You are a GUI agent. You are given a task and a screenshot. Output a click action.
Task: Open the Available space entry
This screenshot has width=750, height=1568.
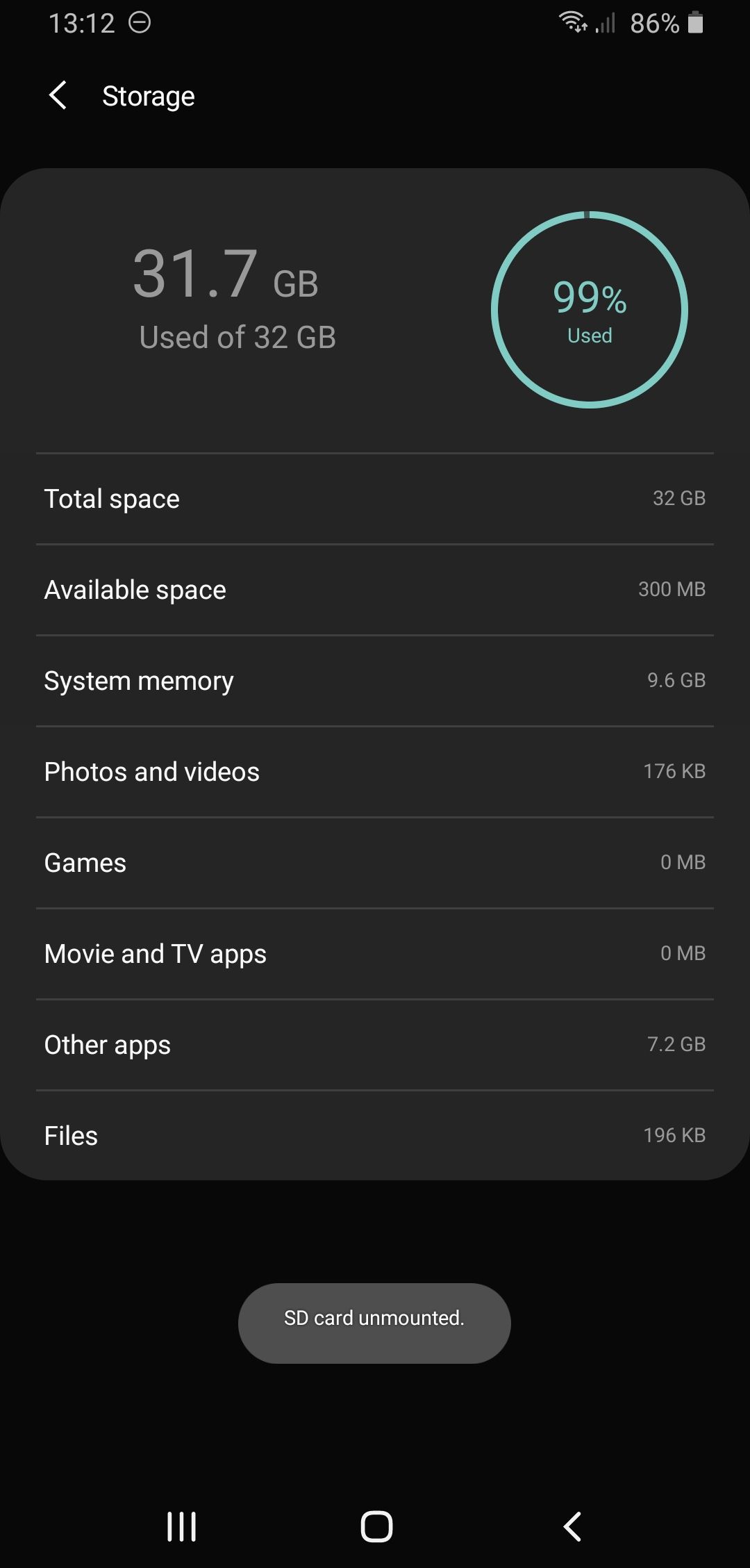coord(375,590)
